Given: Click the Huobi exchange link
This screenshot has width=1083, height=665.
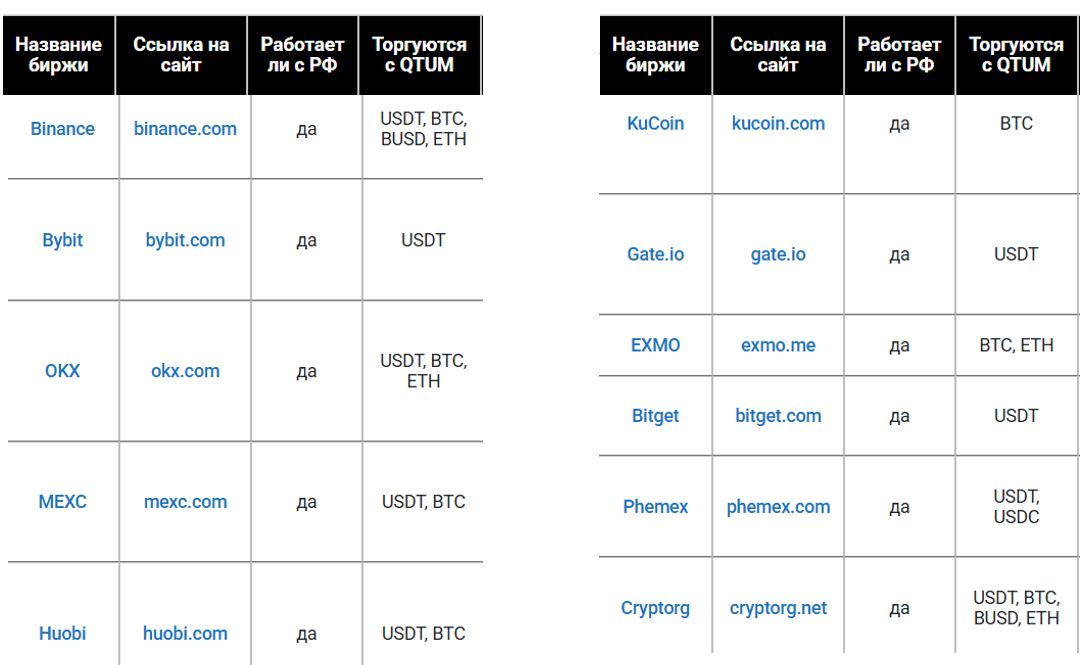Looking at the screenshot, I should tap(62, 633).
